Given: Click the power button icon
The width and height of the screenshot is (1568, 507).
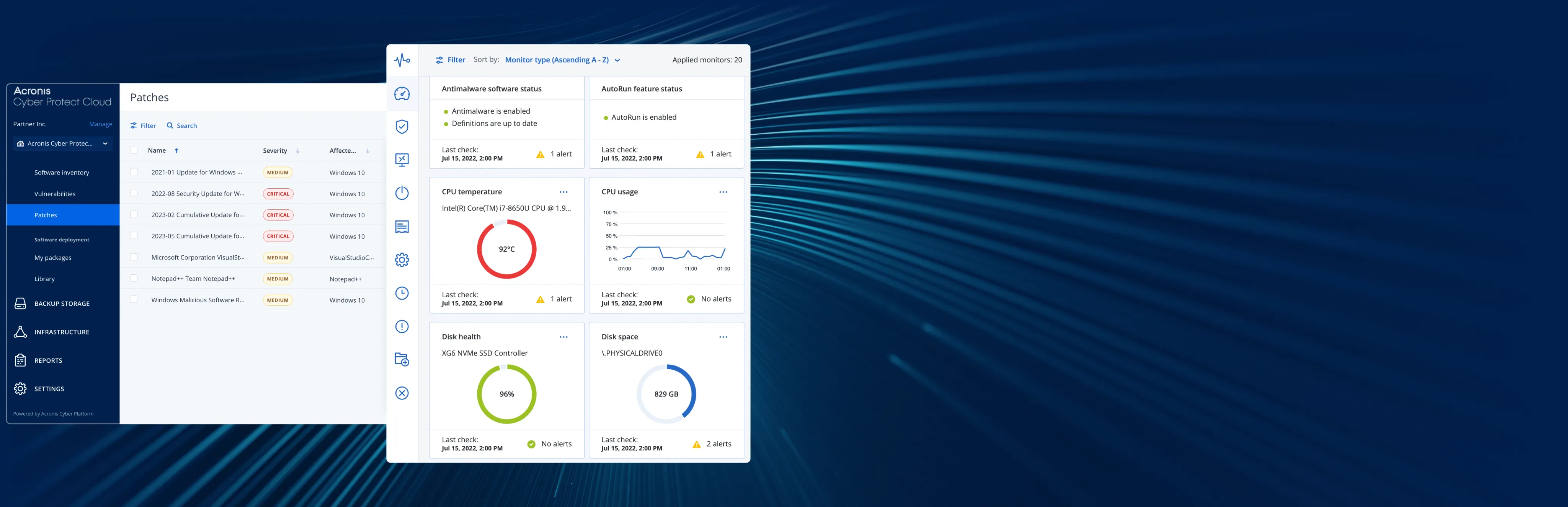Looking at the screenshot, I should [402, 193].
